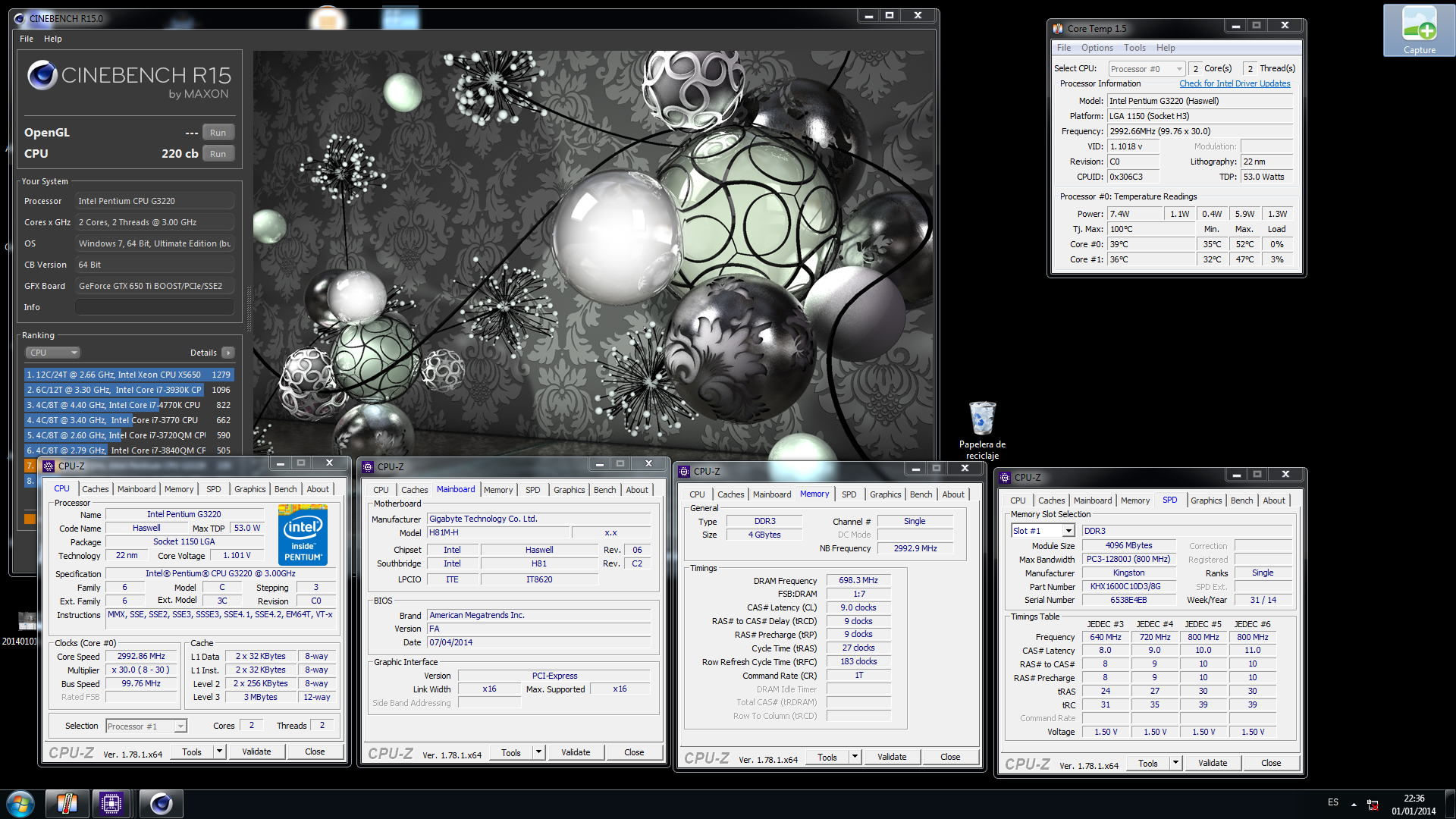1456x819 pixels.
Task: Click the taskbar clock 22:36
Action: tap(1414, 799)
